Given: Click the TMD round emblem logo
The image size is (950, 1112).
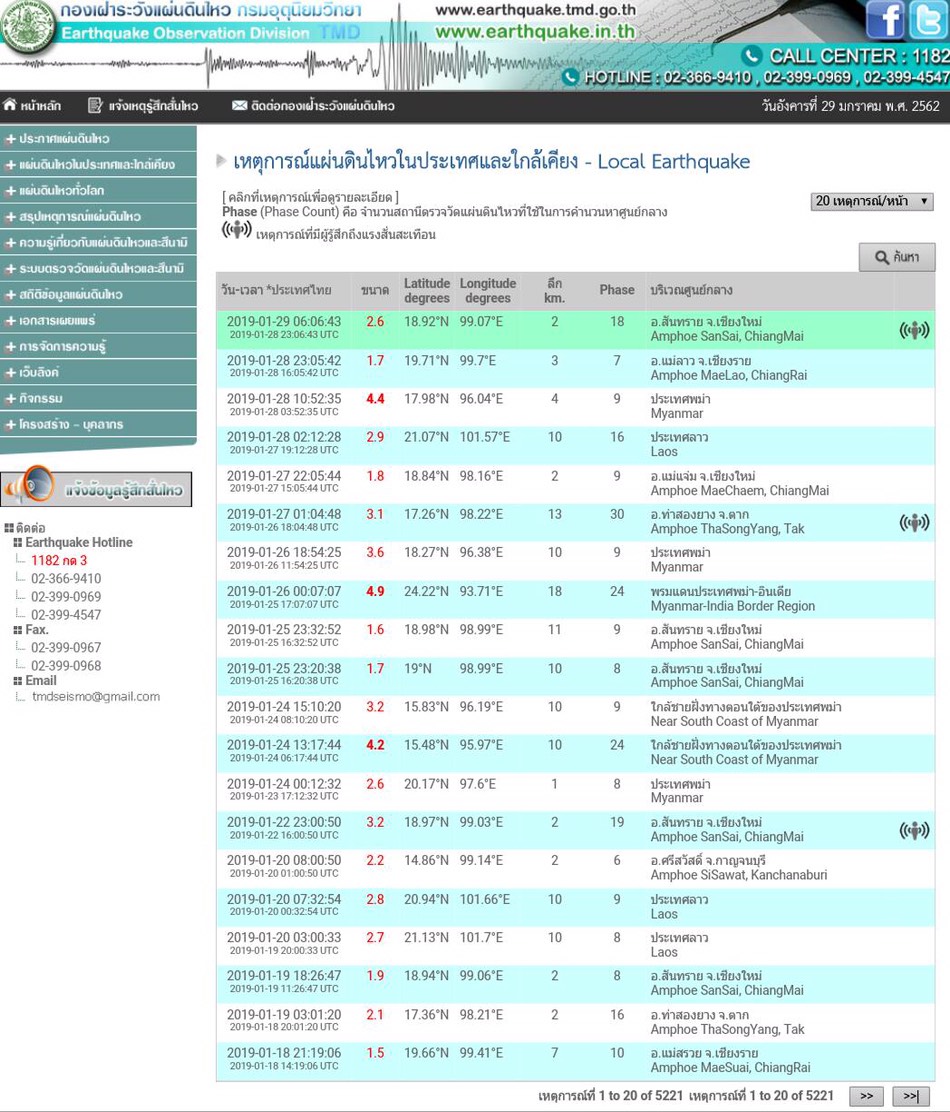Looking at the screenshot, I should [28, 27].
